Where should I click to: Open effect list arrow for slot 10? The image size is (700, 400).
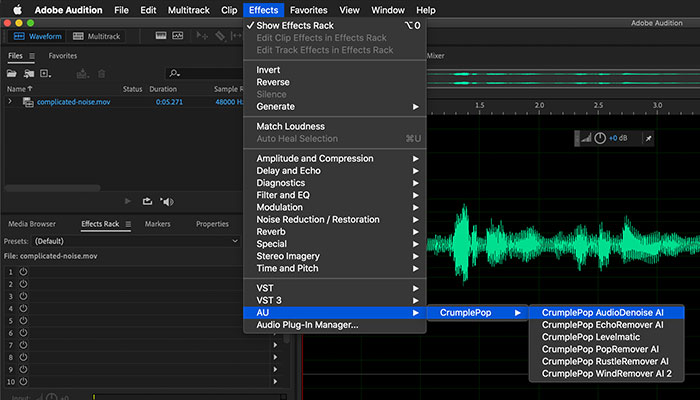[275, 382]
